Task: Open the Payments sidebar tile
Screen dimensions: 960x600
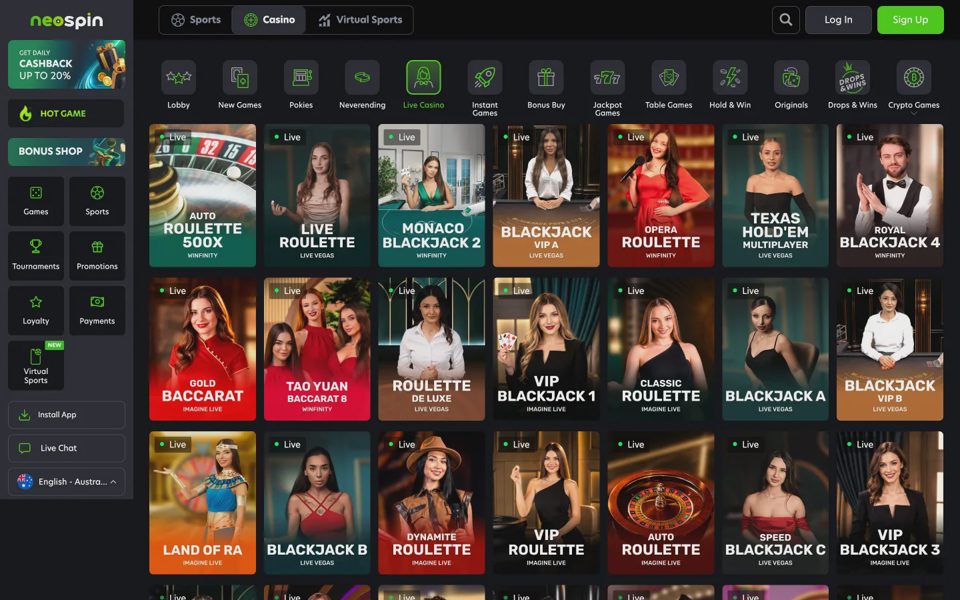Action: [x=97, y=310]
